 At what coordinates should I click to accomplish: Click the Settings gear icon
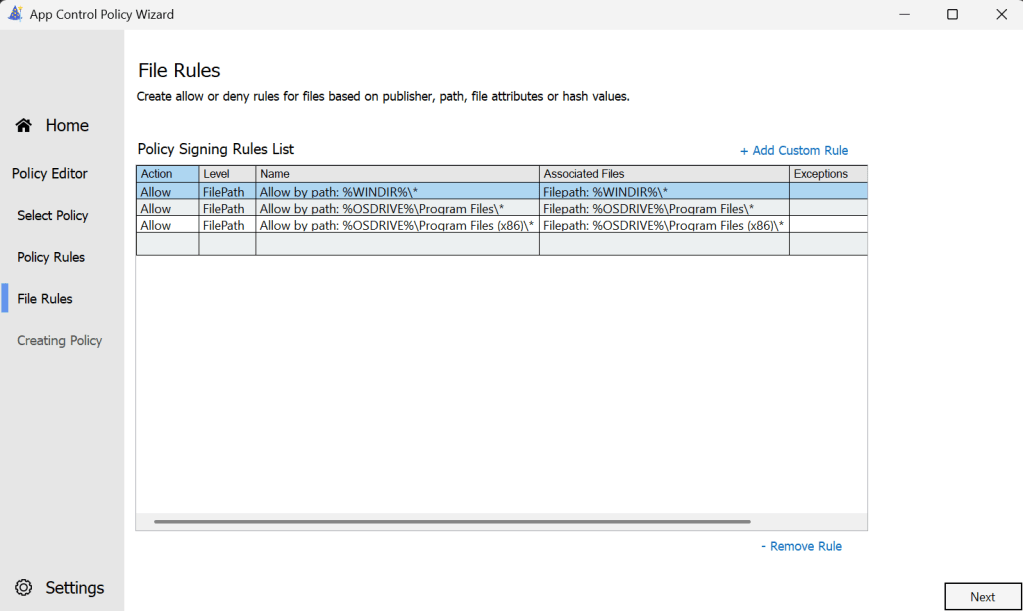pos(24,588)
